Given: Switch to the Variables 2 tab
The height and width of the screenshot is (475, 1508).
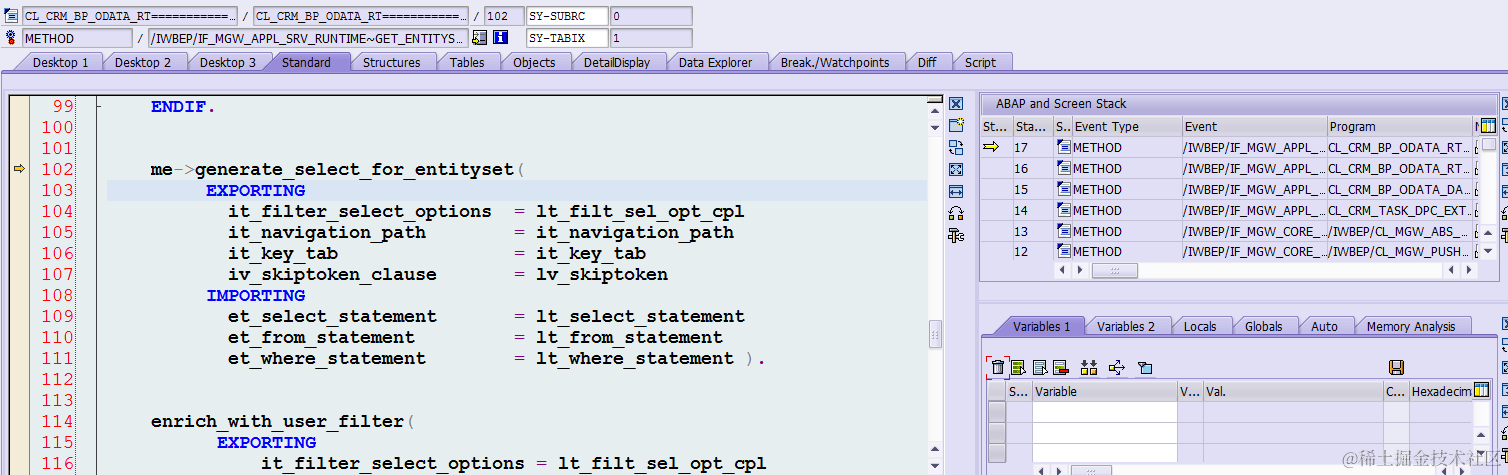Looking at the screenshot, I should pos(1126,326).
